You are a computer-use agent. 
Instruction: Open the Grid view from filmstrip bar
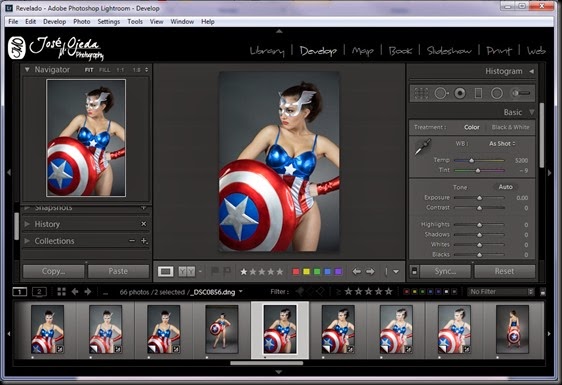pos(62,292)
